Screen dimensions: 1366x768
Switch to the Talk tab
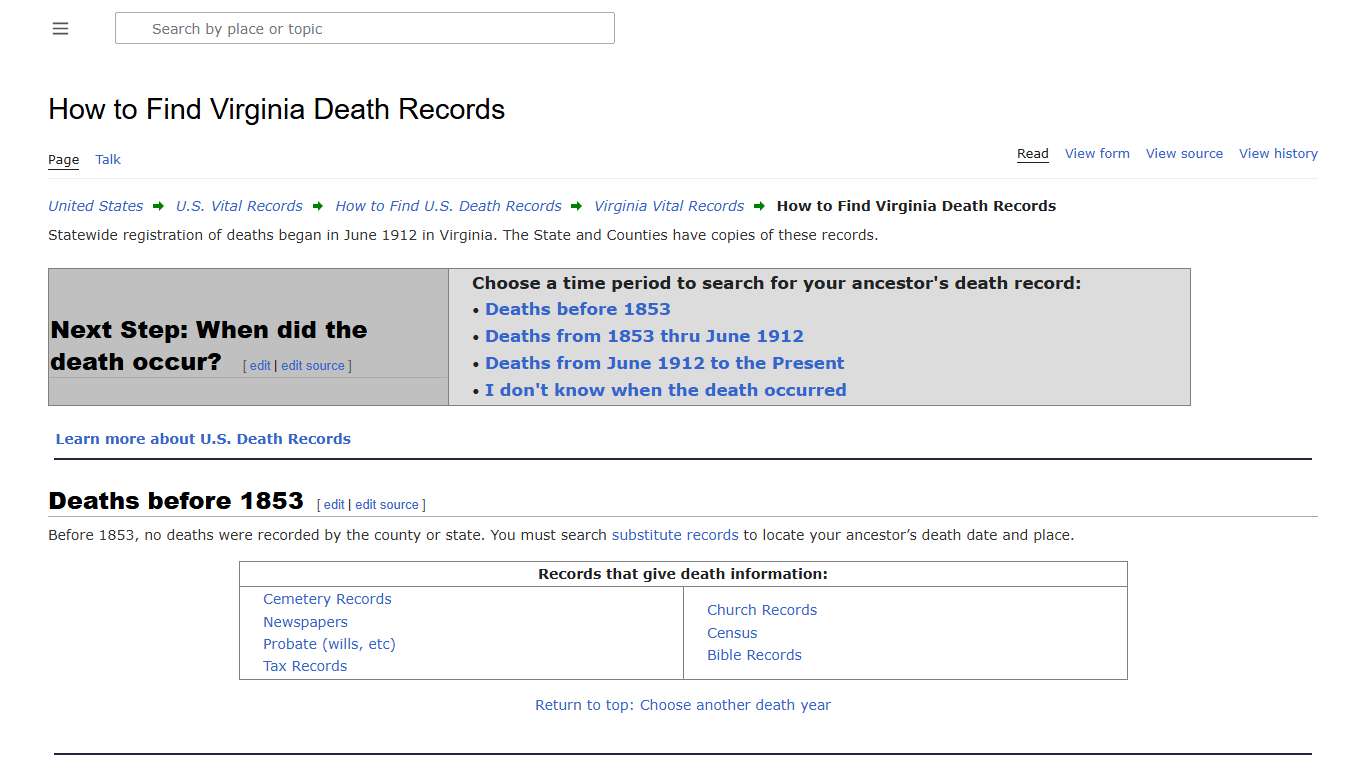[x=107, y=159]
